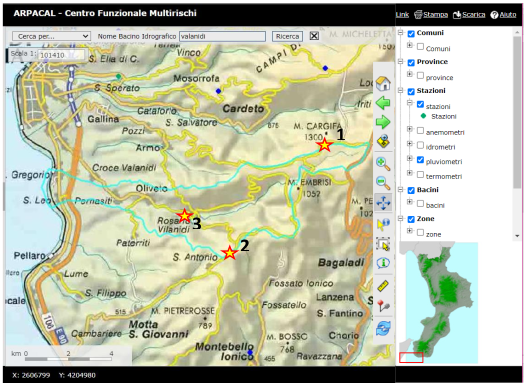This screenshot has height=387, width=525.
Task: Expand the lowercase province layer node
Action: [x=409, y=74]
